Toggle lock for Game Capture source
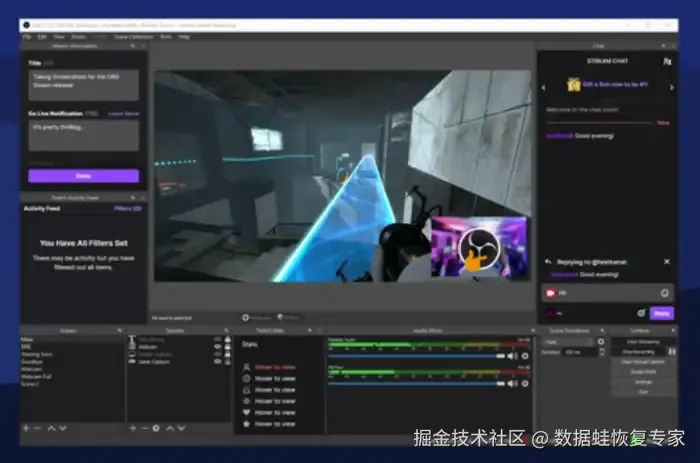This screenshot has height=463, width=700. point(228,362)
